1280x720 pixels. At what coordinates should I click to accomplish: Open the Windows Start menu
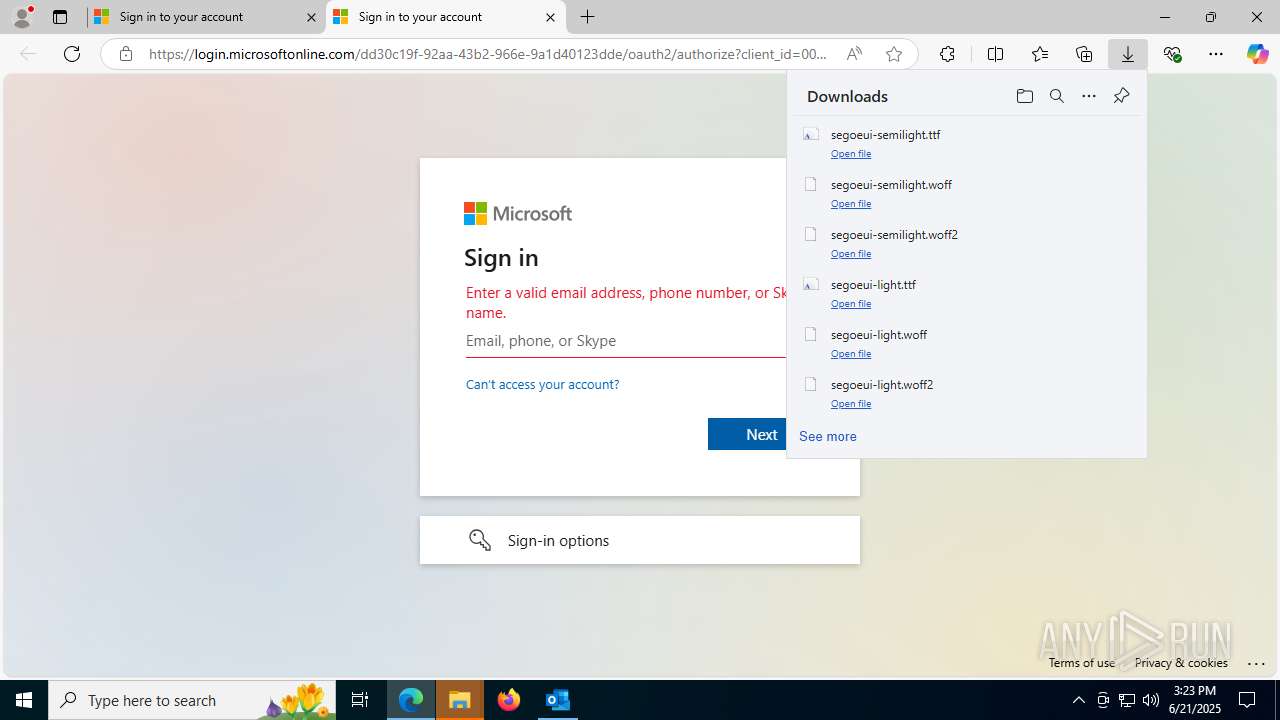tap(24, 700)
